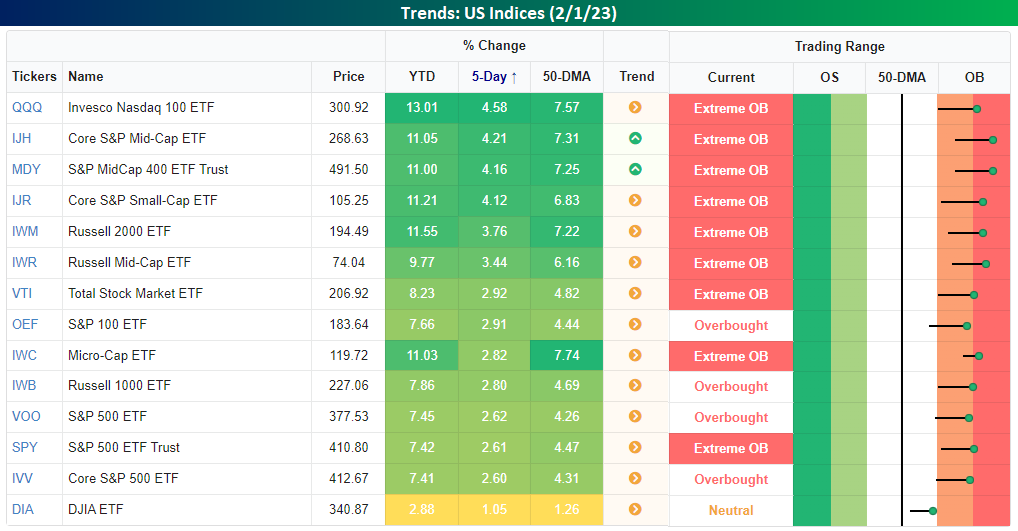Click the IJH trading range dot marker
Image resolution: width=1018 pixels, height=531 pixels.
tap(993, 139)
